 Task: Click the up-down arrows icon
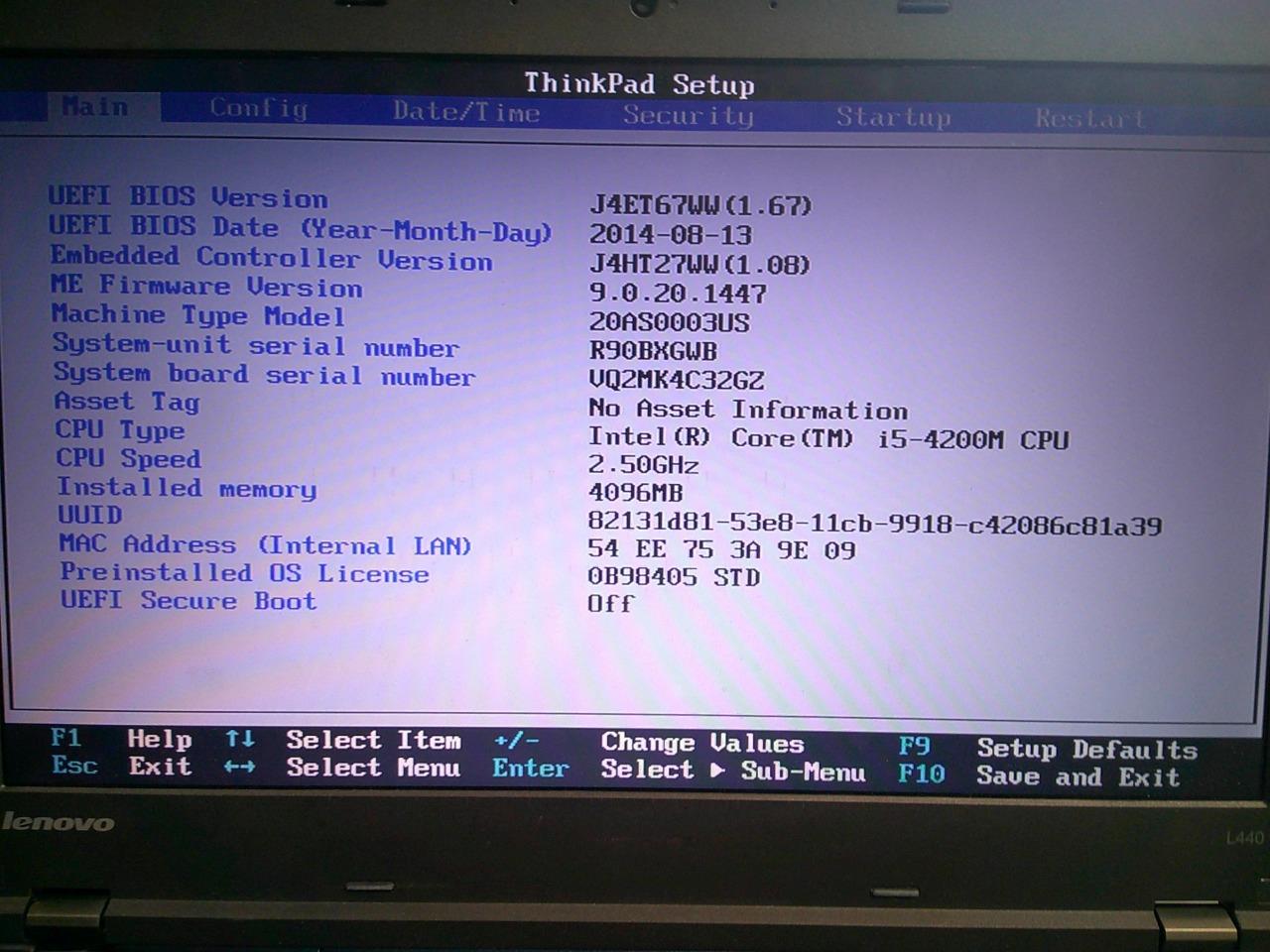point(240,739)
